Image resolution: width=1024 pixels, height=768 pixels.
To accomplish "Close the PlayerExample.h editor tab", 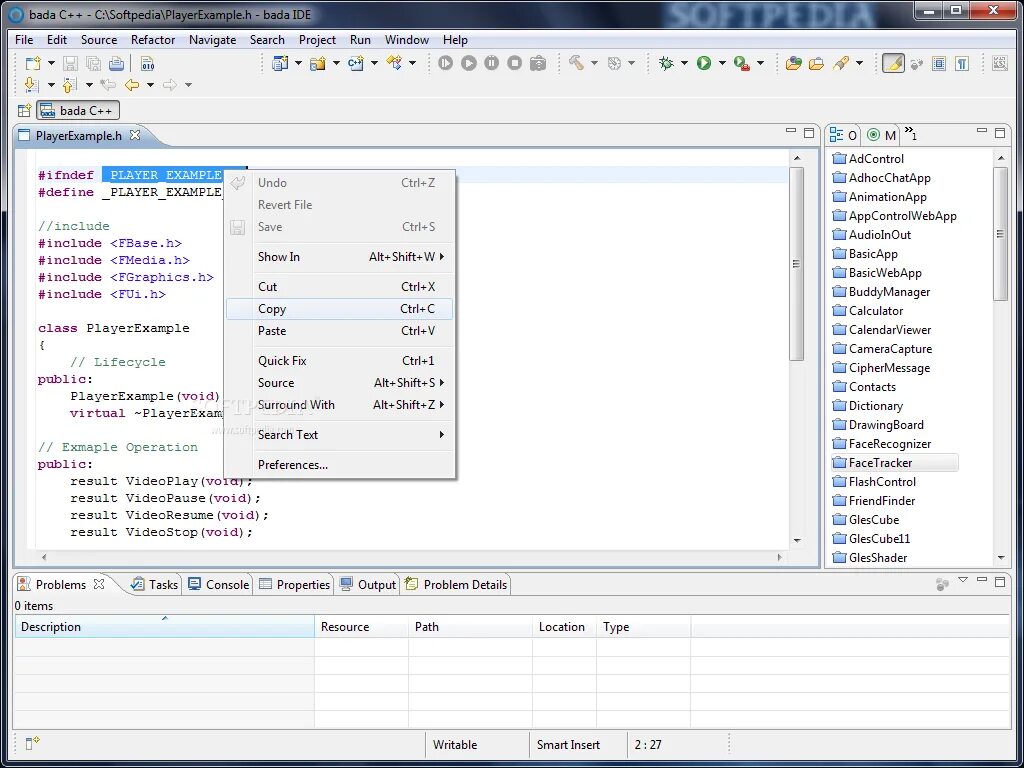I will [x=135, y=135].
